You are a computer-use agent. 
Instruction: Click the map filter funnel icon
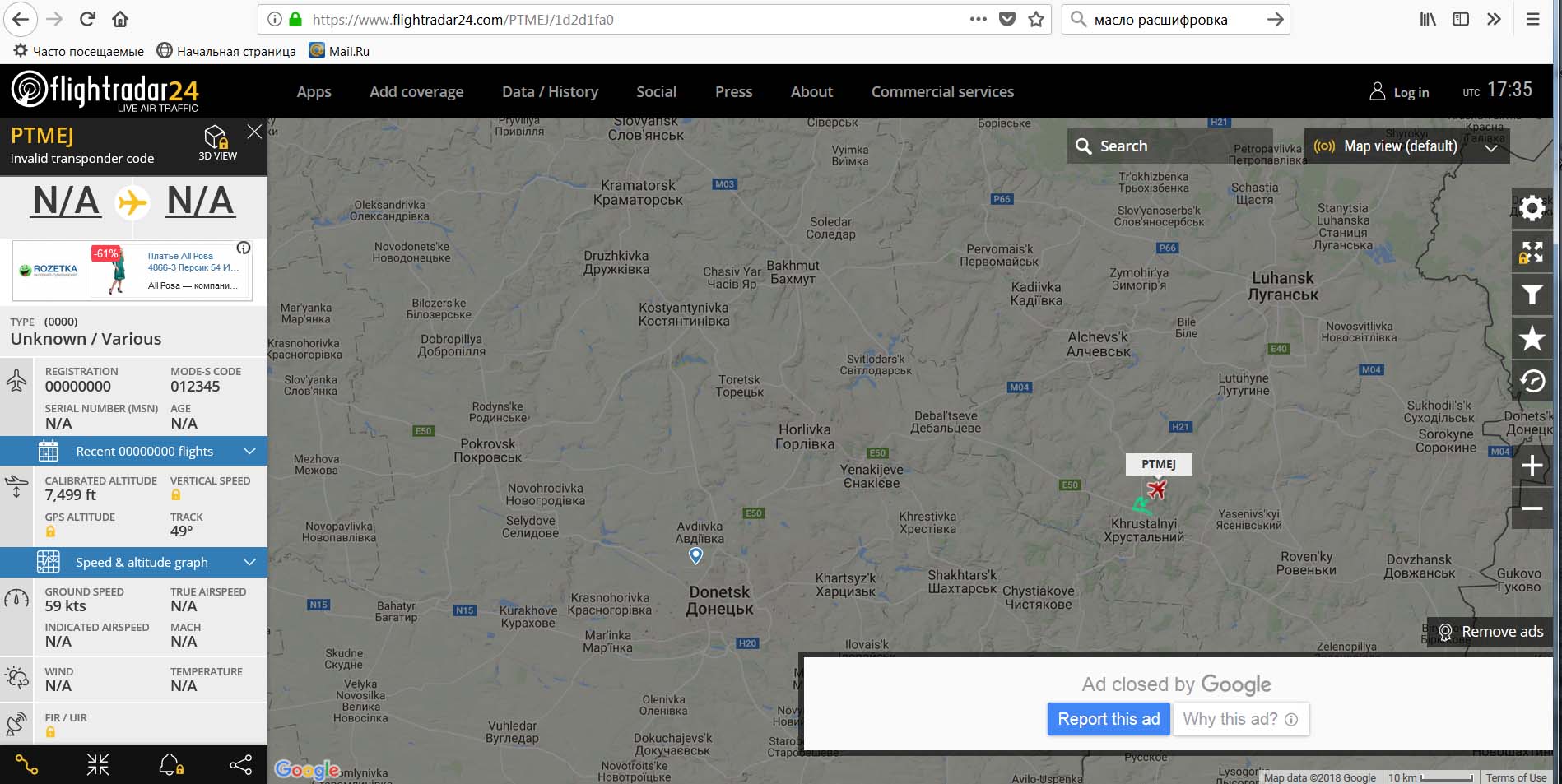[1532, 295]
